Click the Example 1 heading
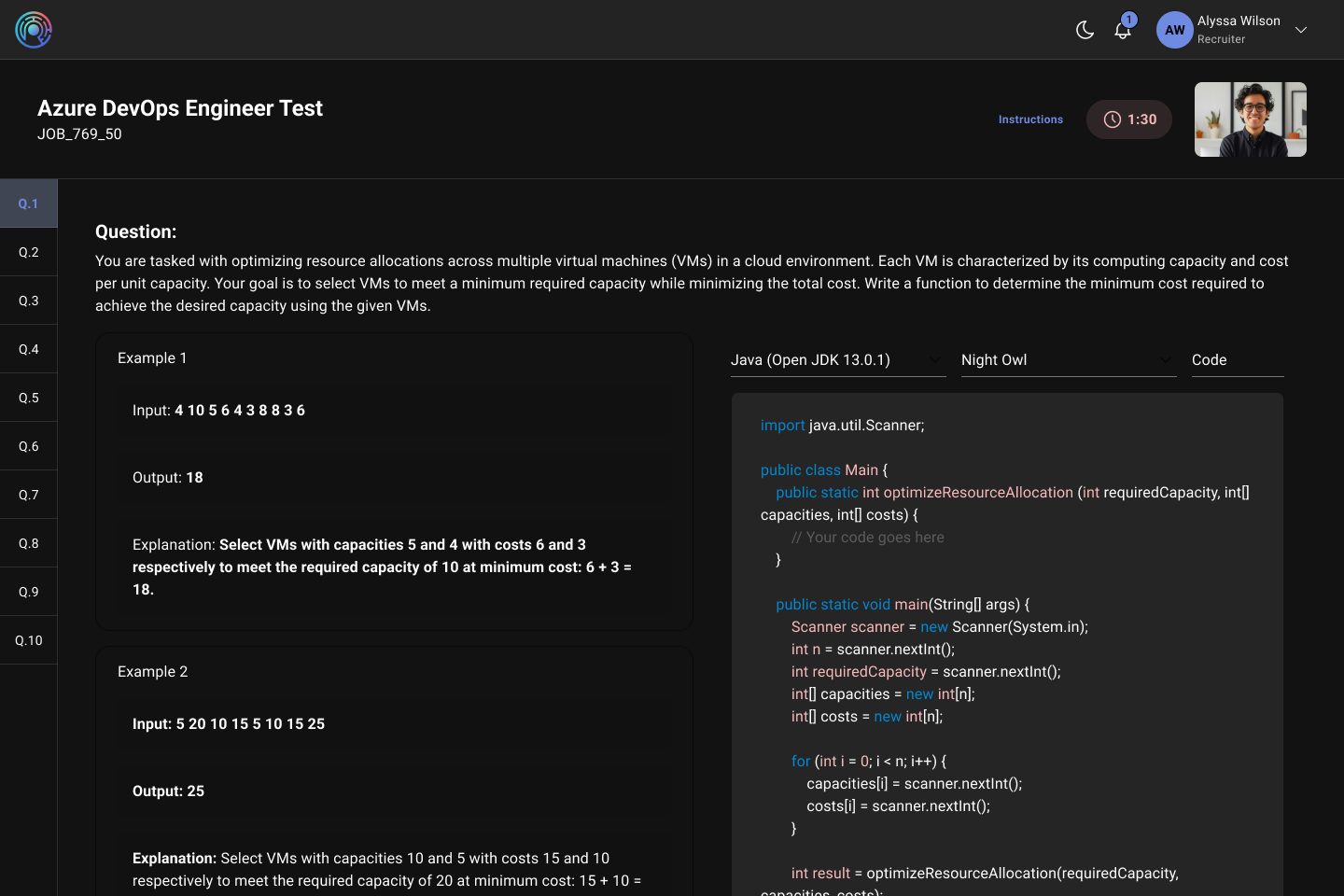The width and height of the screenshot is (1344, 896). coord(152,358)
